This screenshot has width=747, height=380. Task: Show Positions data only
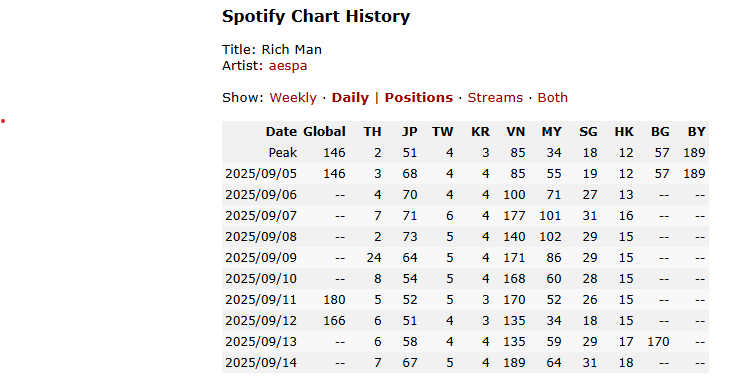418,98
